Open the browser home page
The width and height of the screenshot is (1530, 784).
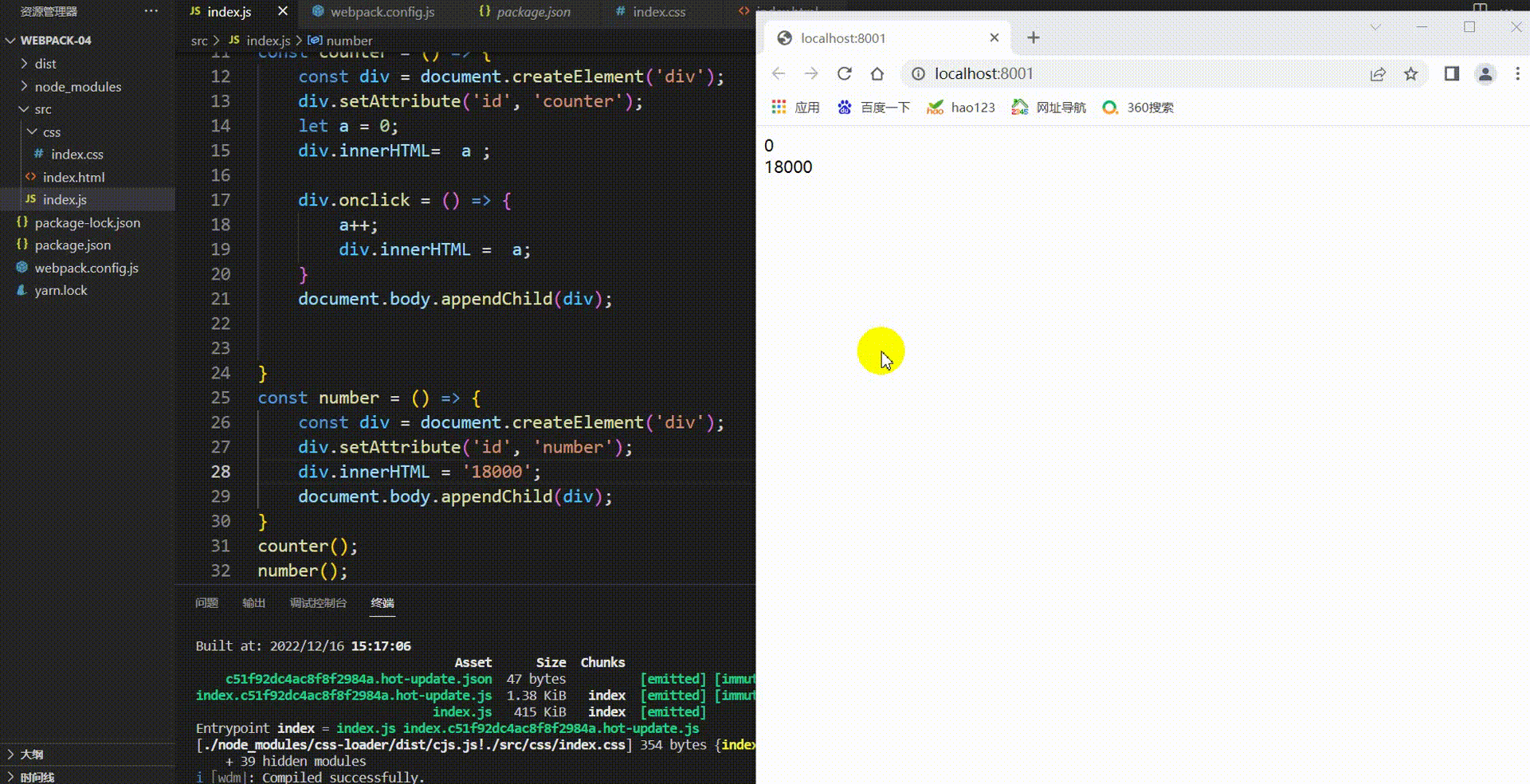877,74
